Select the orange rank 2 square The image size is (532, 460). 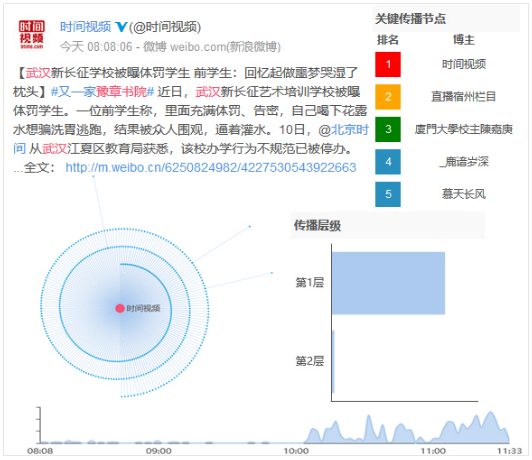[x=388, y=97]
